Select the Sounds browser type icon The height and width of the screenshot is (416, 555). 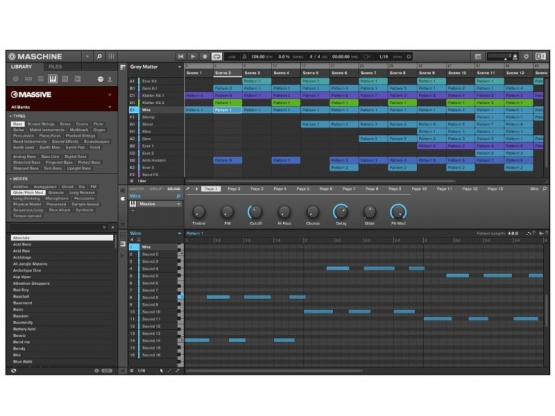(41, 79)
